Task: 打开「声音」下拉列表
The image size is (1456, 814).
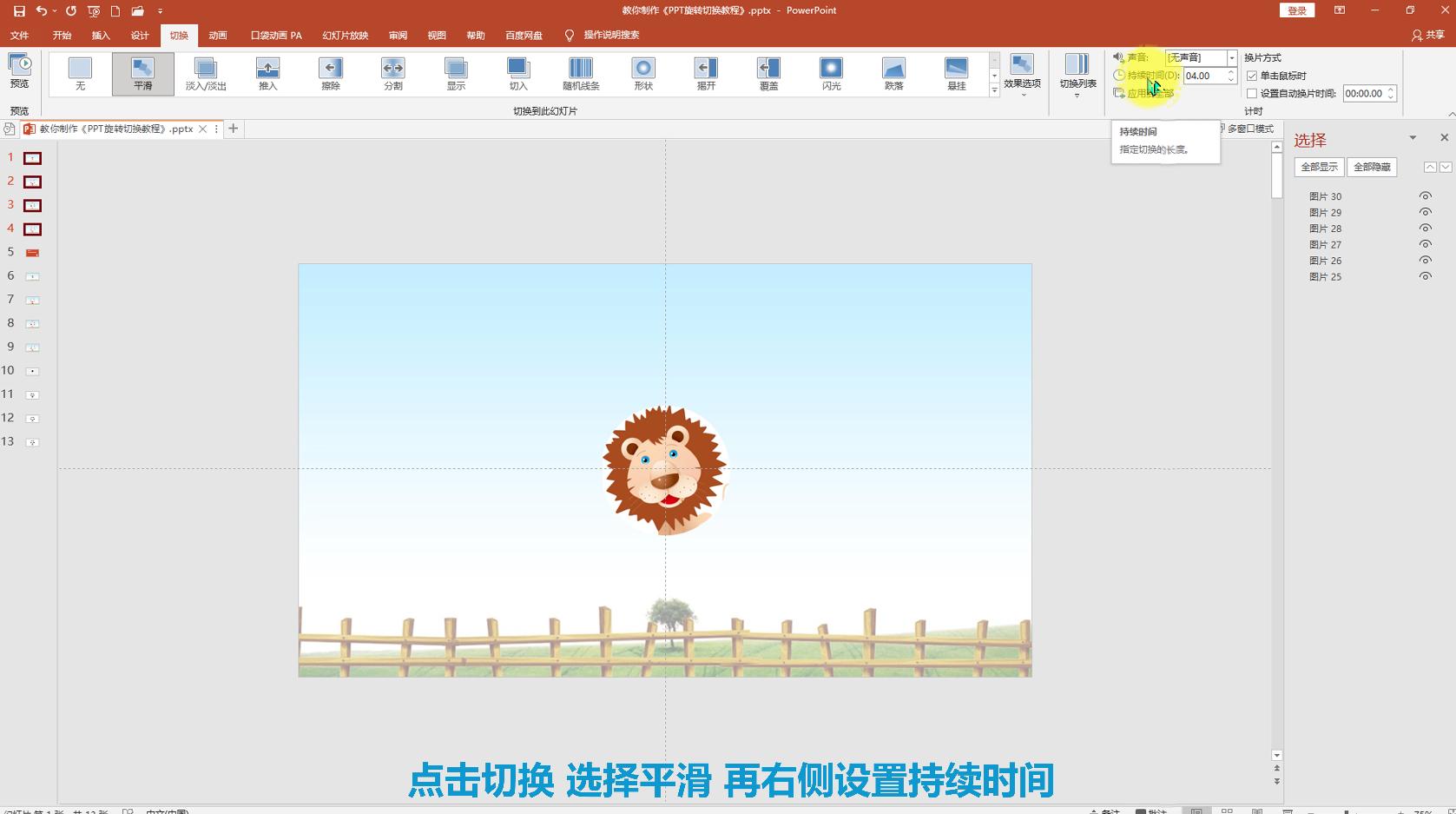Action: click(x=1232, y=58)
